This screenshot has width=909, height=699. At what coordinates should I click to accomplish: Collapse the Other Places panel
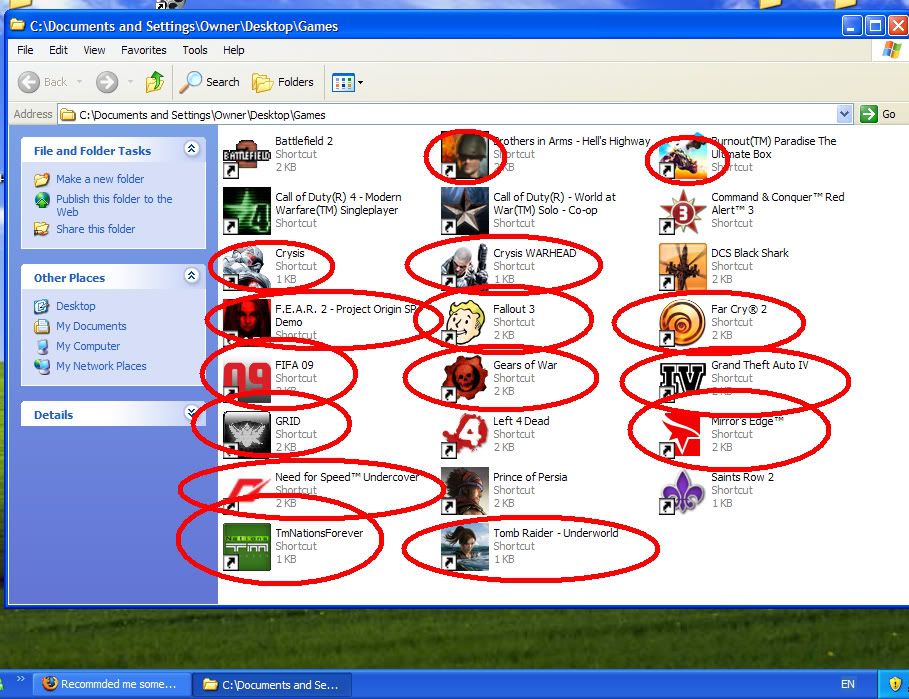(x=192, y=276)
